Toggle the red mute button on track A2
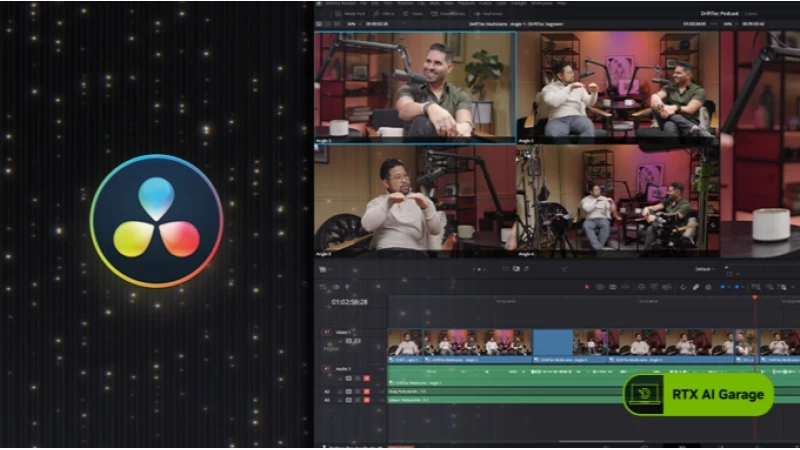This screenshot has width=800, height=450. click(x=366, y=390)
